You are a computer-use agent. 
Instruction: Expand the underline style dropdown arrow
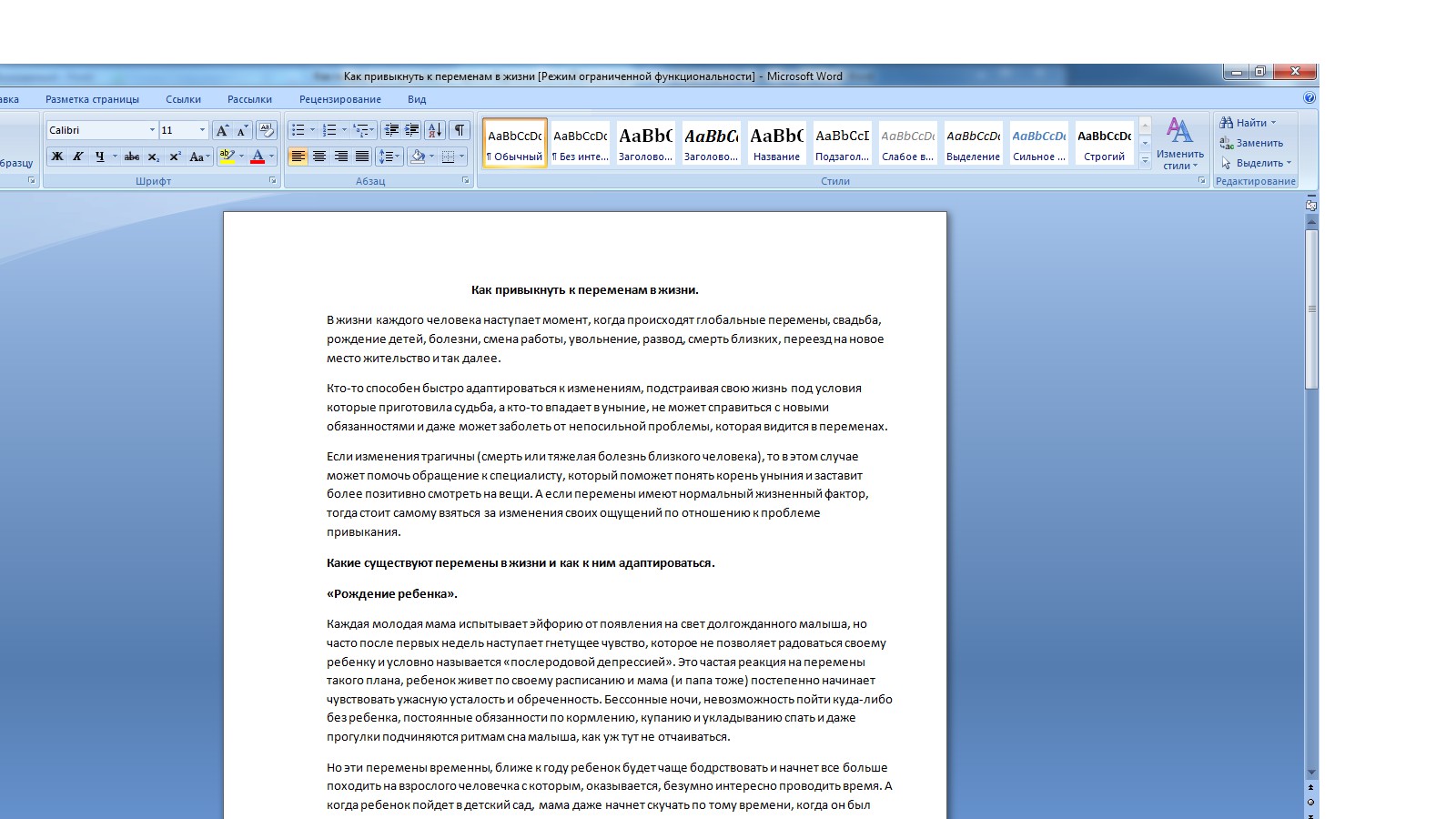pyautogui.click(x=115, y=157)
